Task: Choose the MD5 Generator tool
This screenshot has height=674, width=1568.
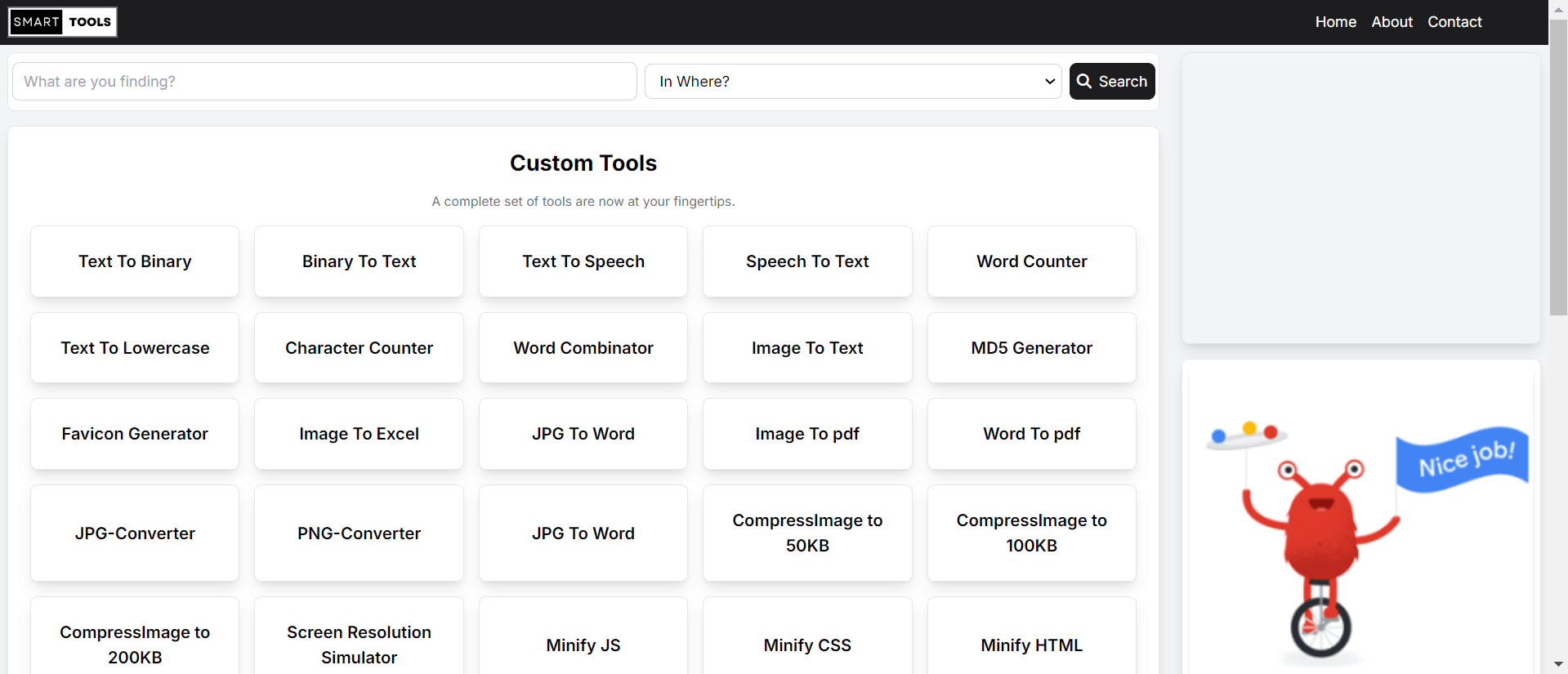Action: click(1032, 348)
